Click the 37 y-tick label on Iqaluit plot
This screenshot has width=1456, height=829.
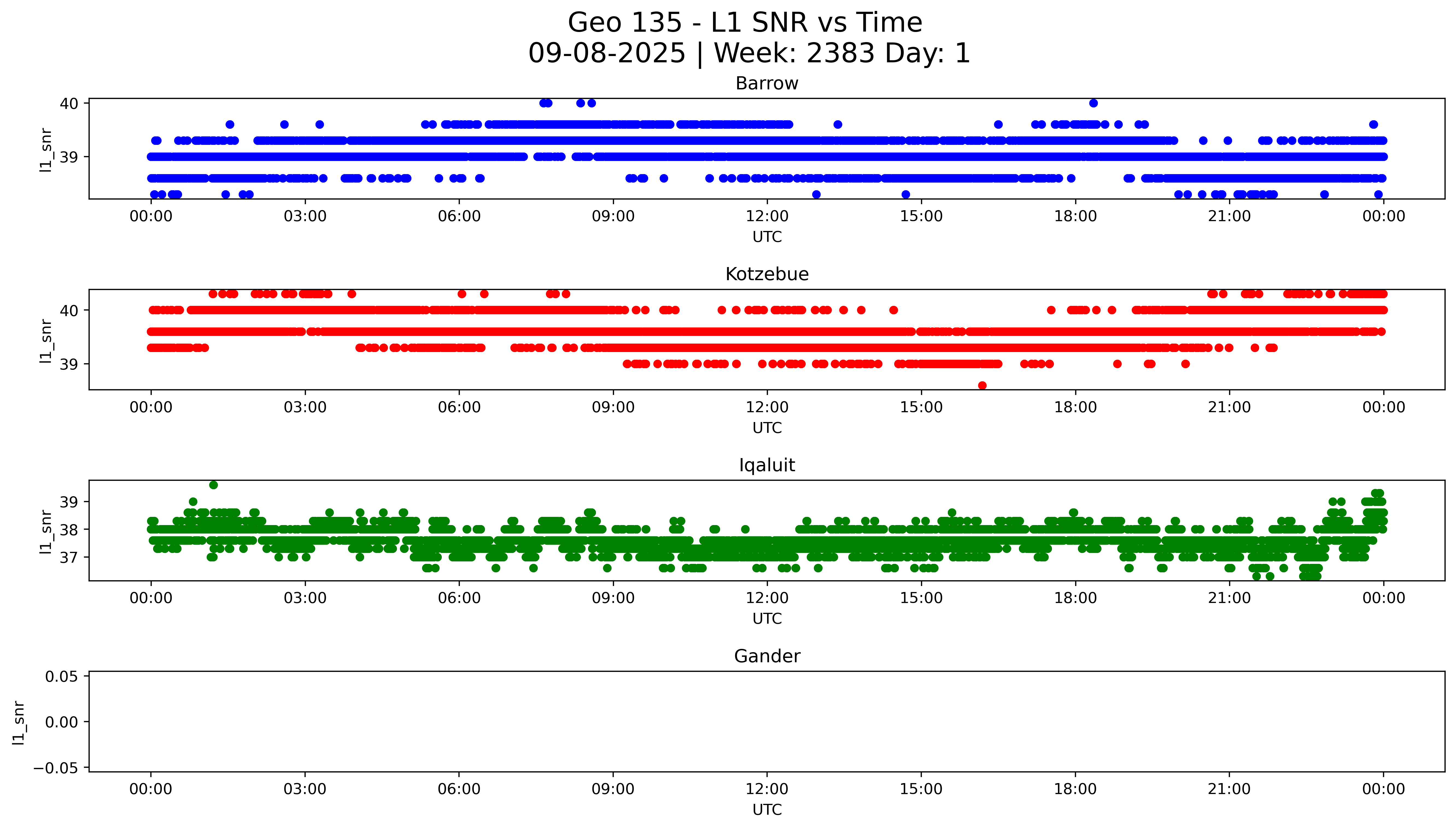pyautogui.click(x=68, y=557)
